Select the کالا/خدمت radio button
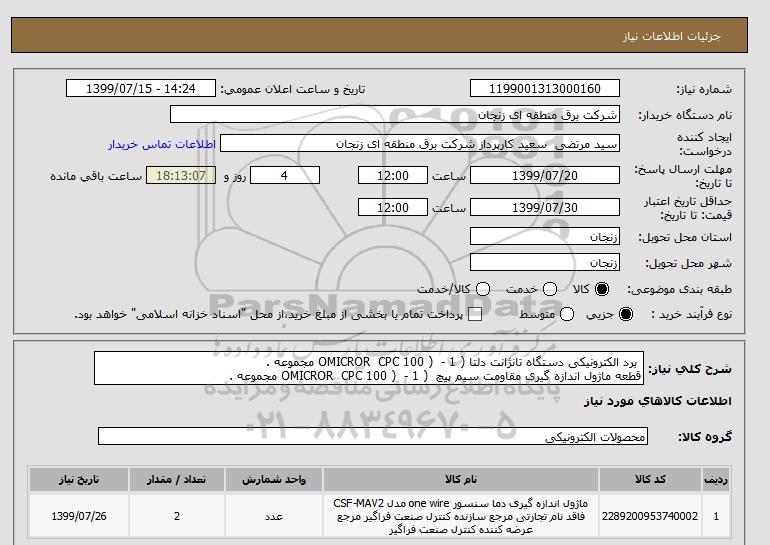Screen dimensions: 770x545 pos(483,289)
